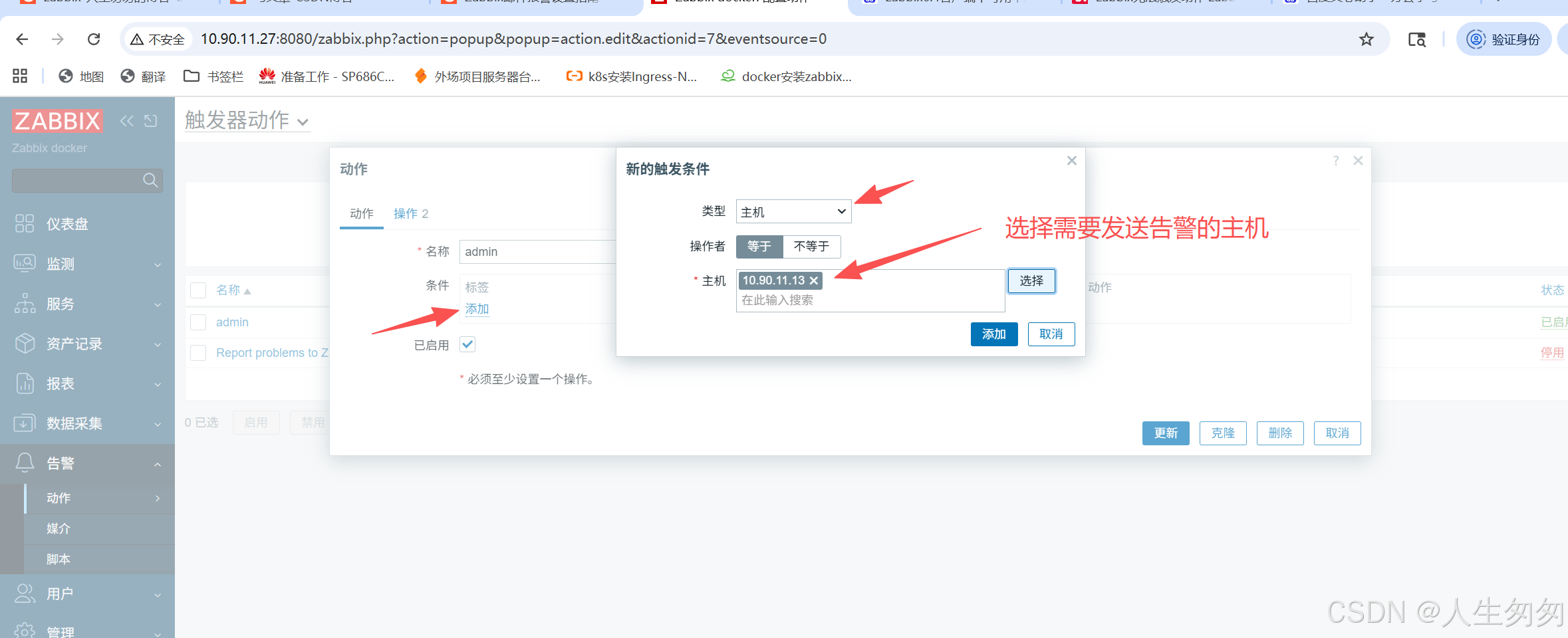
Task: Open the 媒介 item under 告警
Action: pyautogui.click(x=57, y=528)
